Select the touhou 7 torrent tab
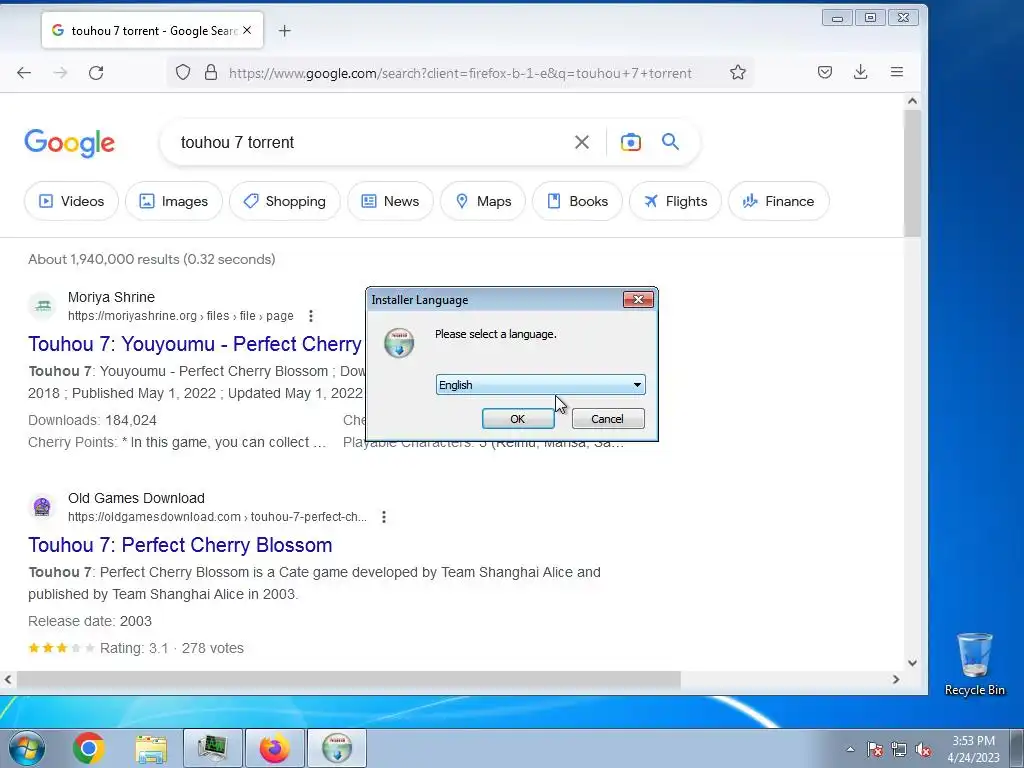Image resolution: width=1024 pixels, height=768 pixels. click(153, 30)
